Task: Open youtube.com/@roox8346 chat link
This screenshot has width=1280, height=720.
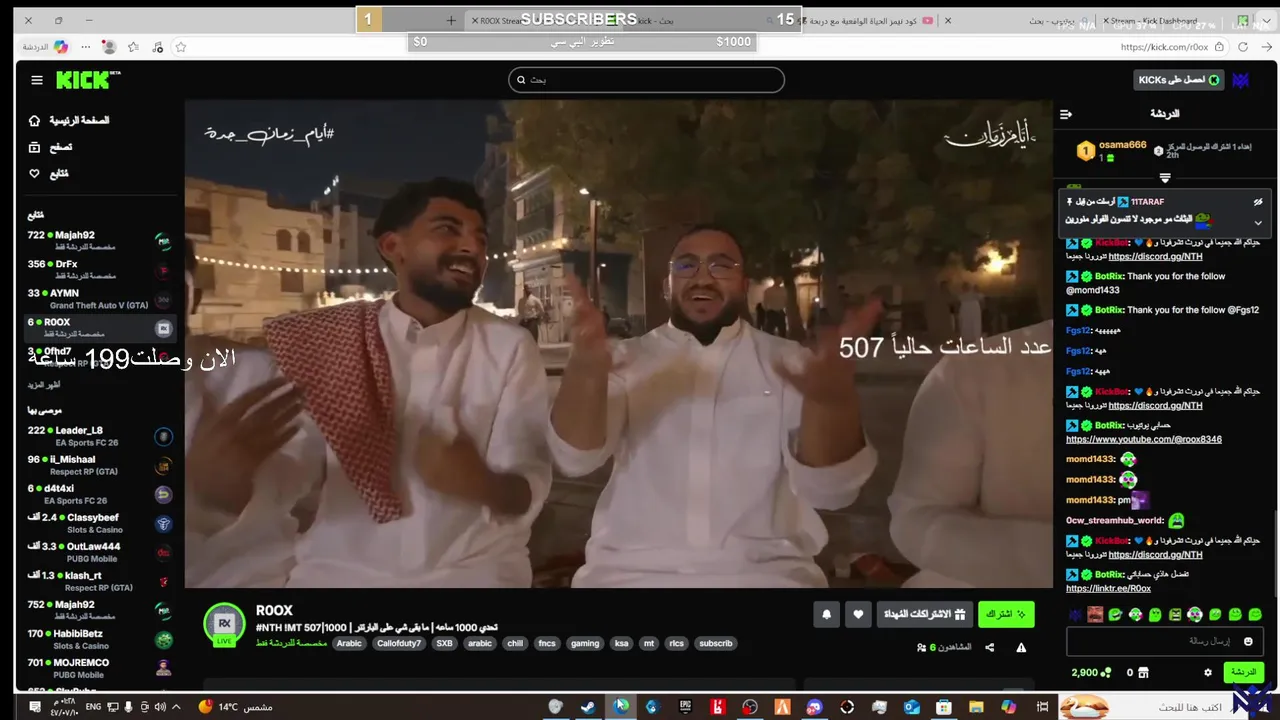Action: [1144, 440]
